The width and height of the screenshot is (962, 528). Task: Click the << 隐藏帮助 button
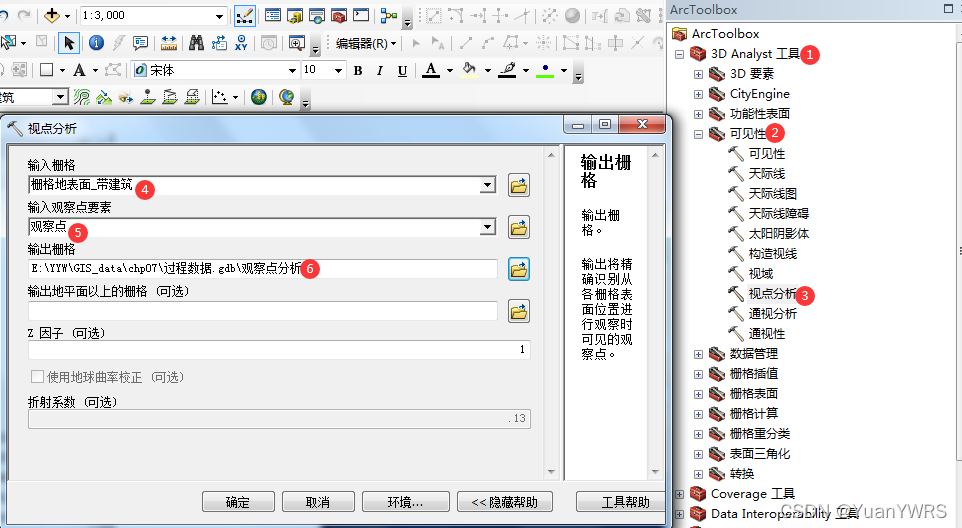pyautogui.click(x=505, y=502)
